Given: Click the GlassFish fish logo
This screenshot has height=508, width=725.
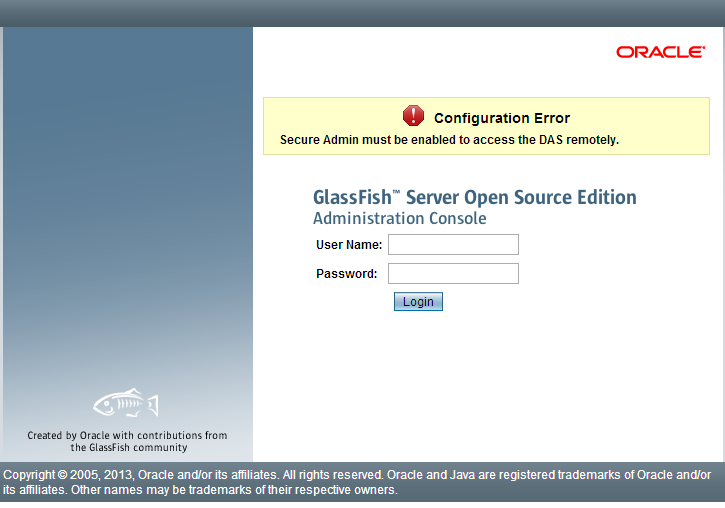Looking at the screenshot, I should (126, 403).
